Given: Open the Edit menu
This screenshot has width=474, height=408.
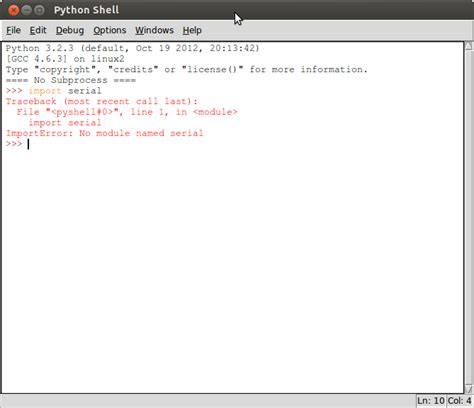Looking at the screenshot, I should (x=38, y=30).
